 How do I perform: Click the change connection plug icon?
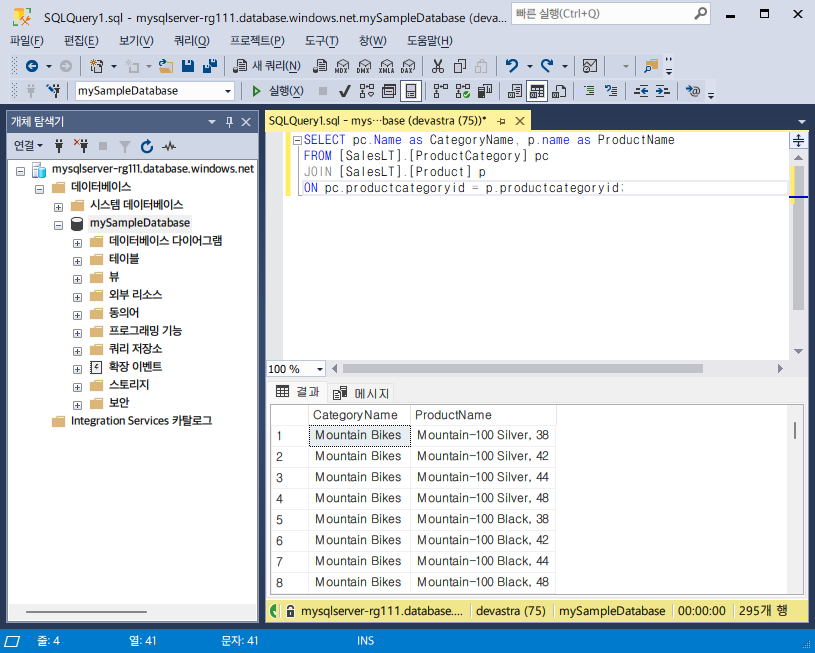53,91
